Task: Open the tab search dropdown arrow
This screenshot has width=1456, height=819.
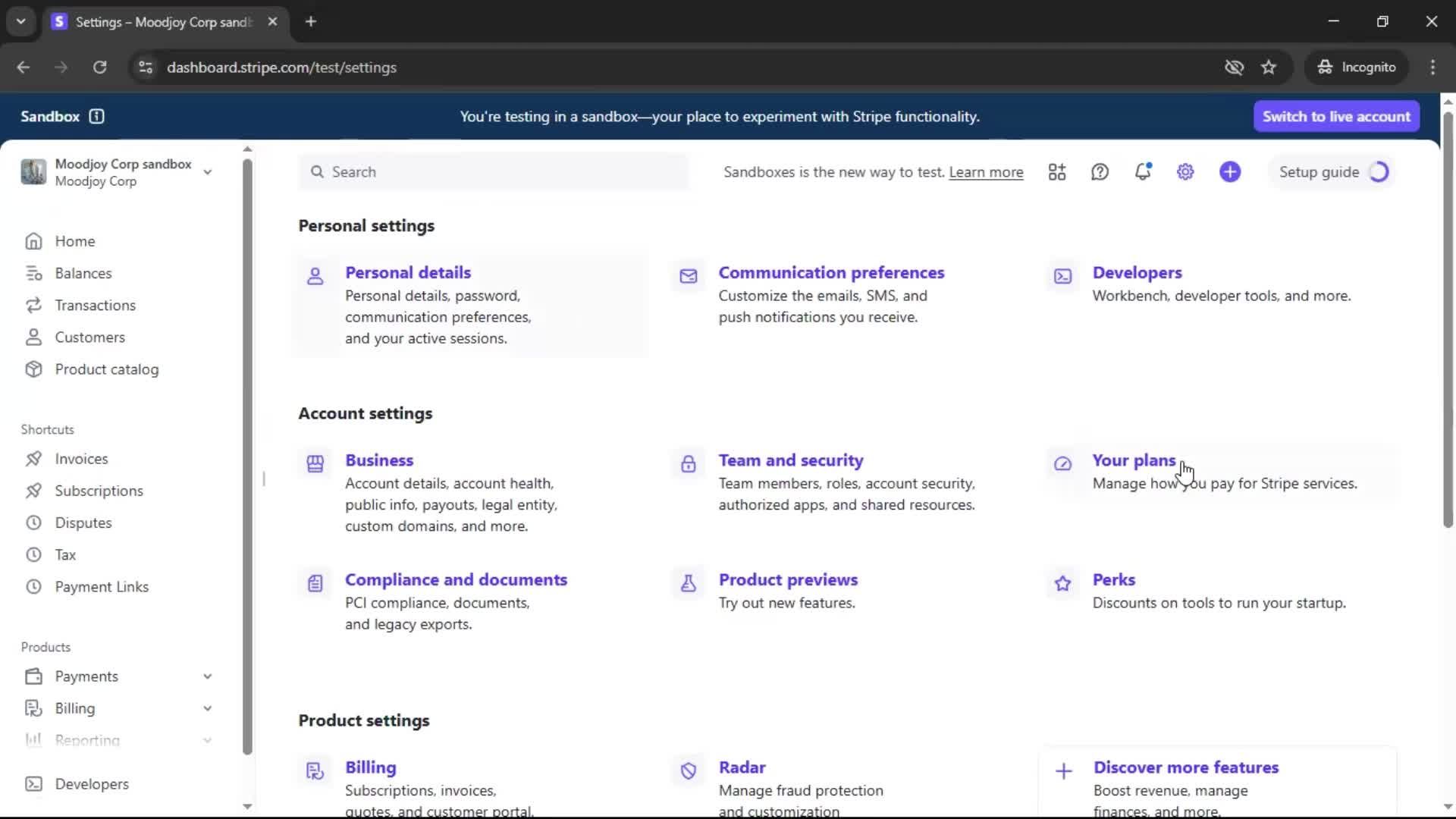Action: [x=21, y=21]
